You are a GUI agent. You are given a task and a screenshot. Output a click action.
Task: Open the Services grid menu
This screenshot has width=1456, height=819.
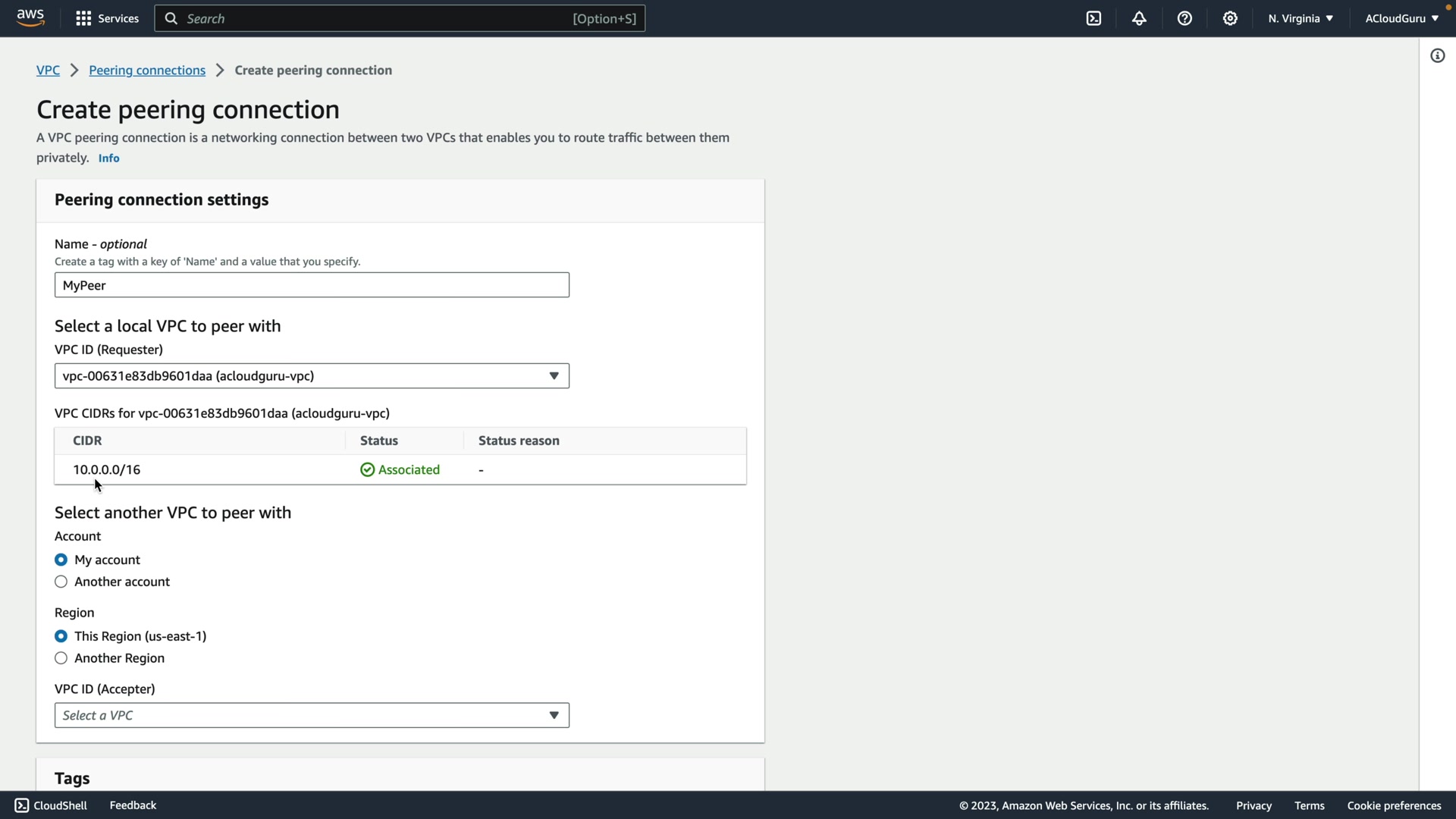click(83, 18)
